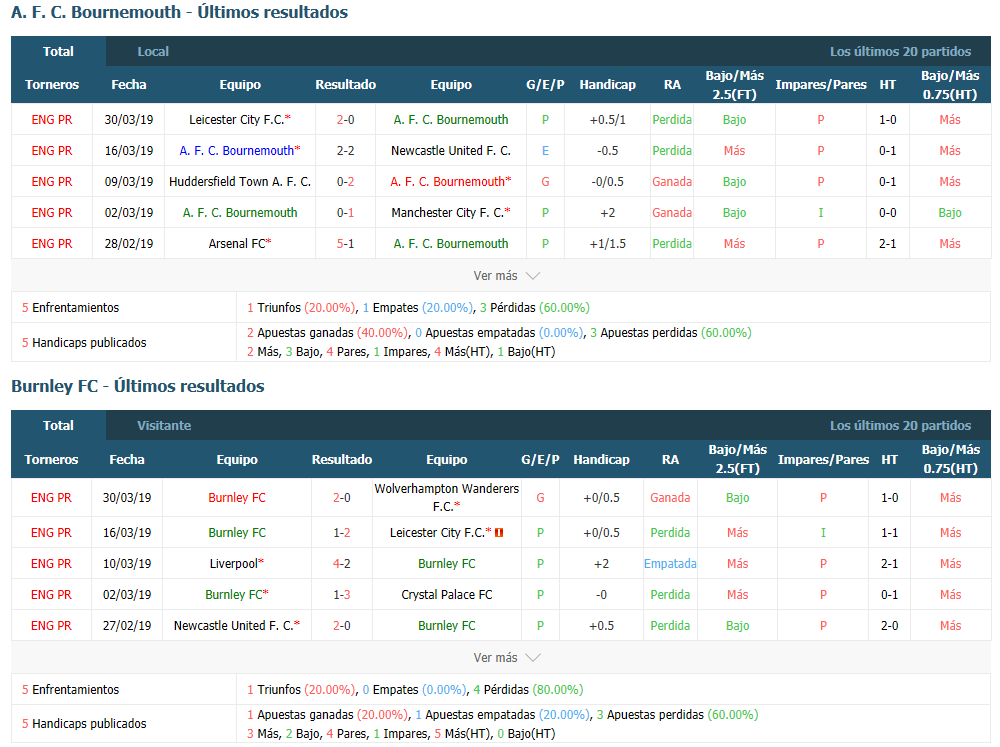Image resolution: width=1000 pixels, height=747 pixels.
Task: Click the 0-2 result of Huddersfield vs Bournemouth
Action: point(346,182)
